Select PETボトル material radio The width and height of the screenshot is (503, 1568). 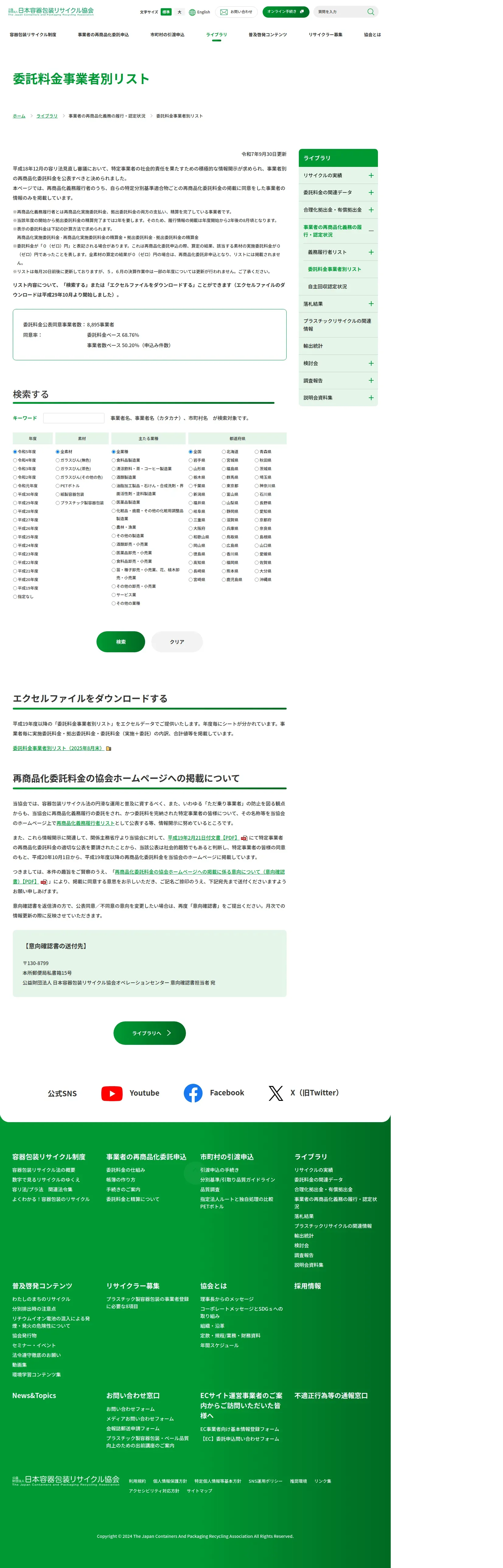[x=58, y=486]
